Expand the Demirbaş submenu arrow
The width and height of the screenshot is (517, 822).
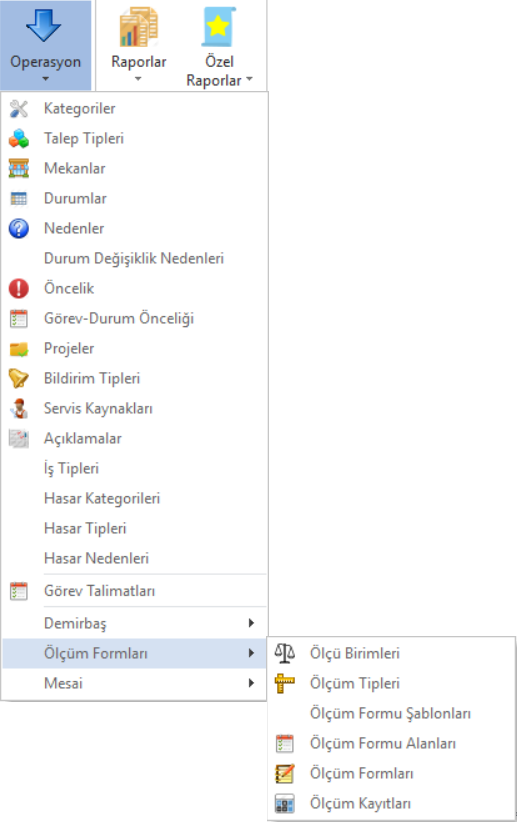(251, 623)
